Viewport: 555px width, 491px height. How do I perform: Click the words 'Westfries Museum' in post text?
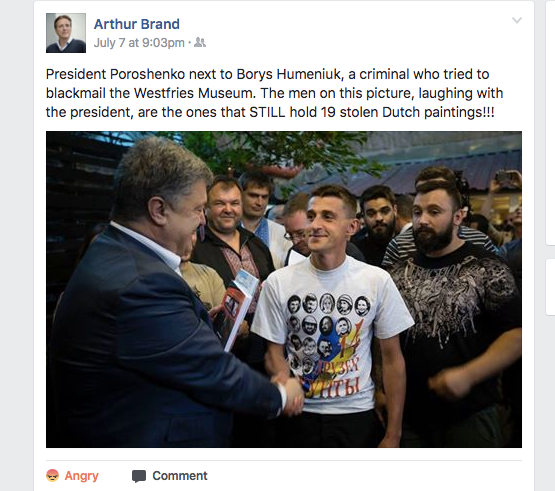pyautogui.click(x=194, y=93)
